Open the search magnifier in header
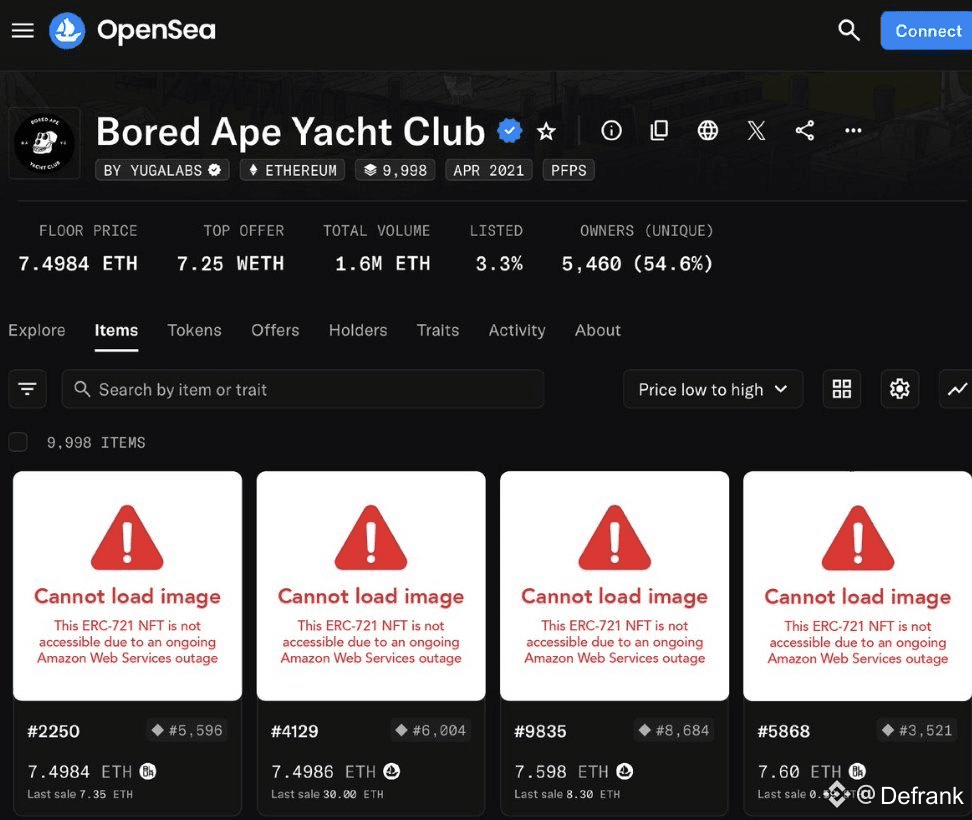Screen dimensions: 972x820 [849, 30]
